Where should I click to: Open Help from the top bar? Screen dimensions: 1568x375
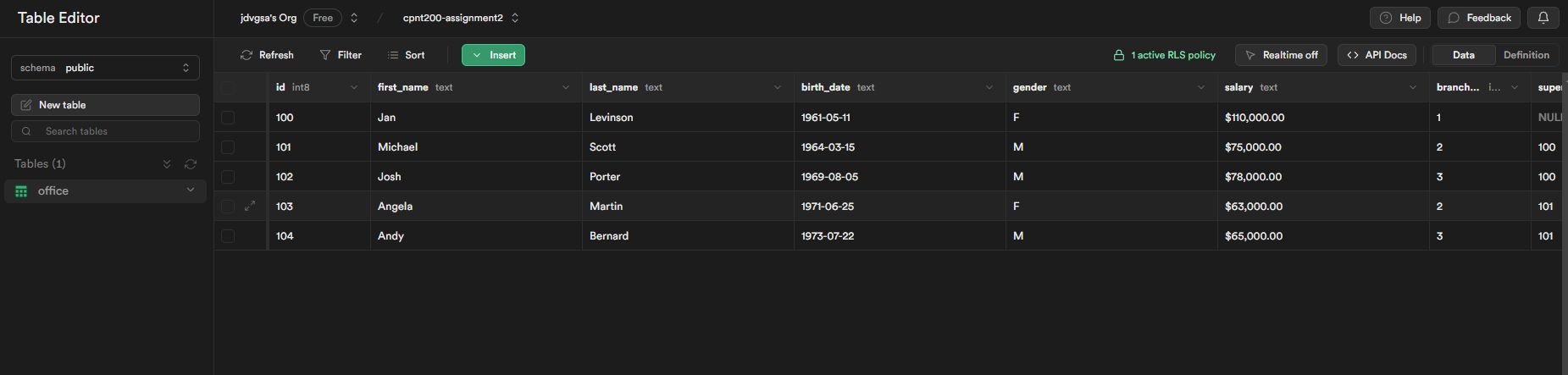[x=1399, y=18]
